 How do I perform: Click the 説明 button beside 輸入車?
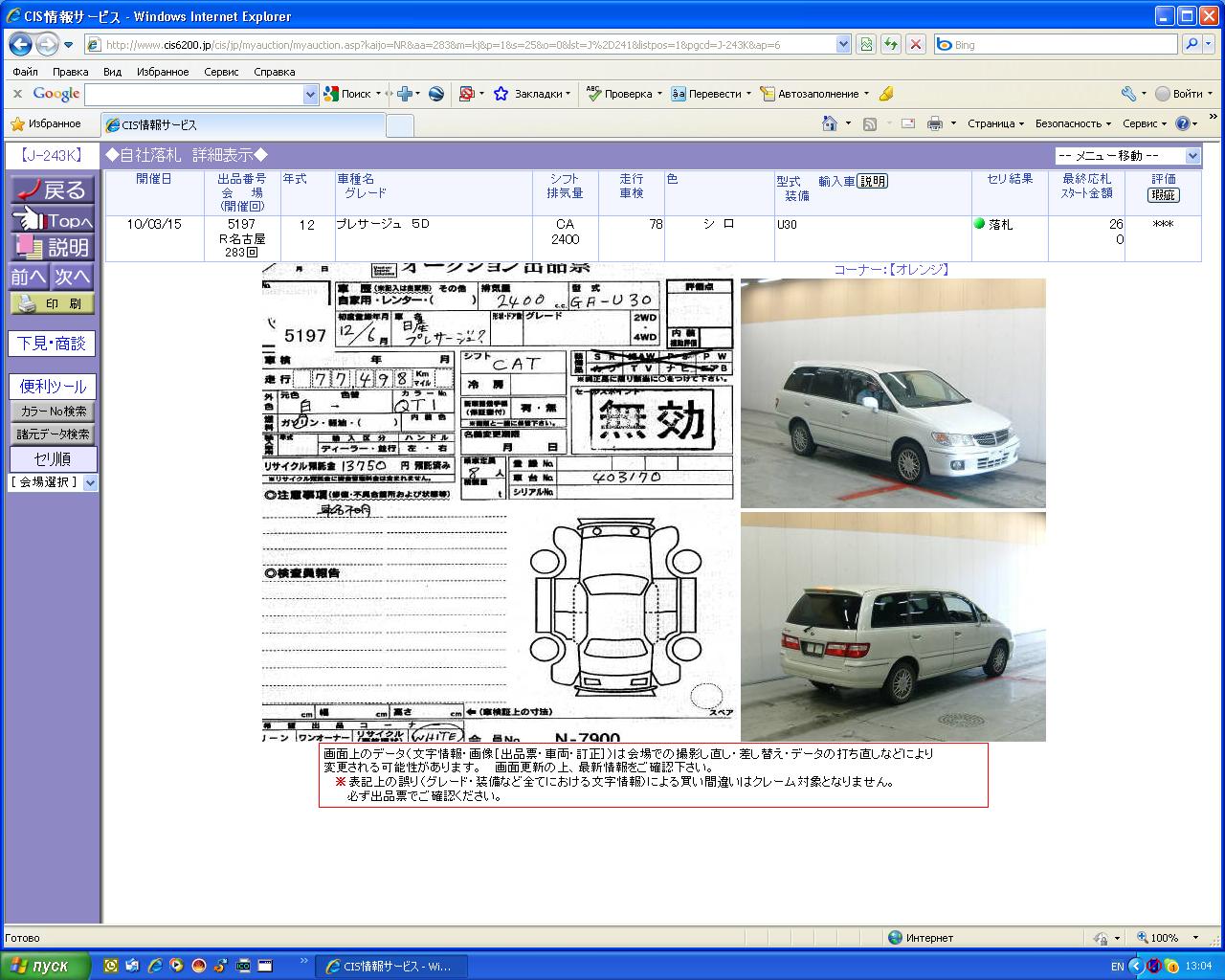pyautogui.click(x=872, y=181)
